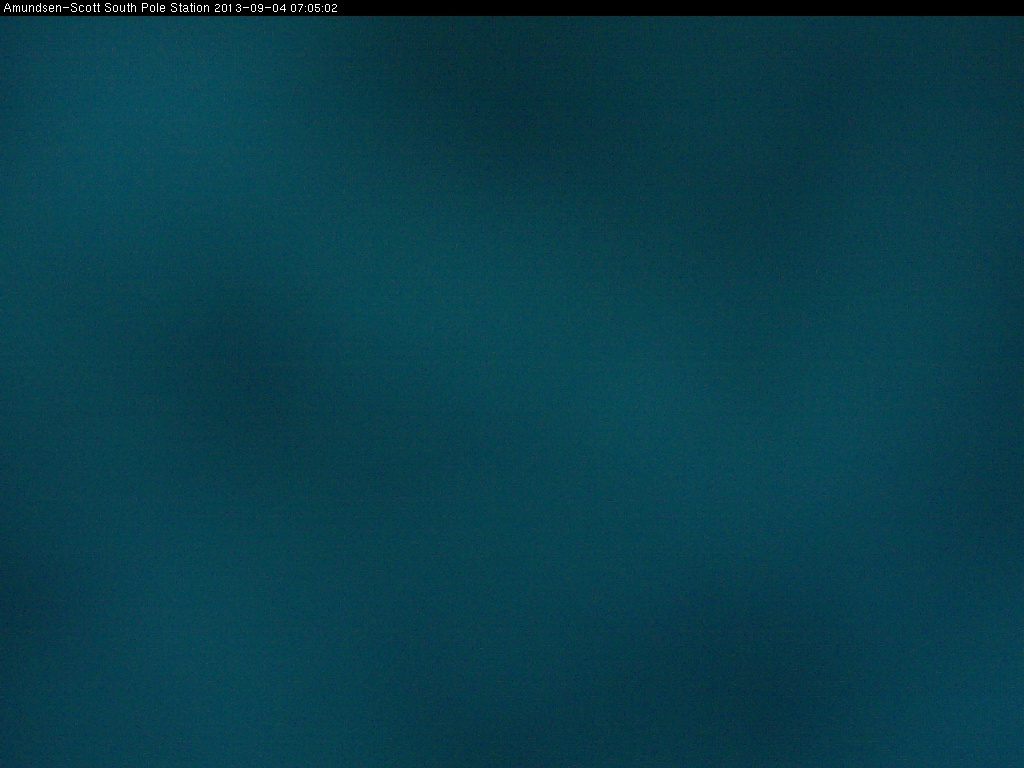Click the date '2013-09-04' in the overlay

pos(250,8)
